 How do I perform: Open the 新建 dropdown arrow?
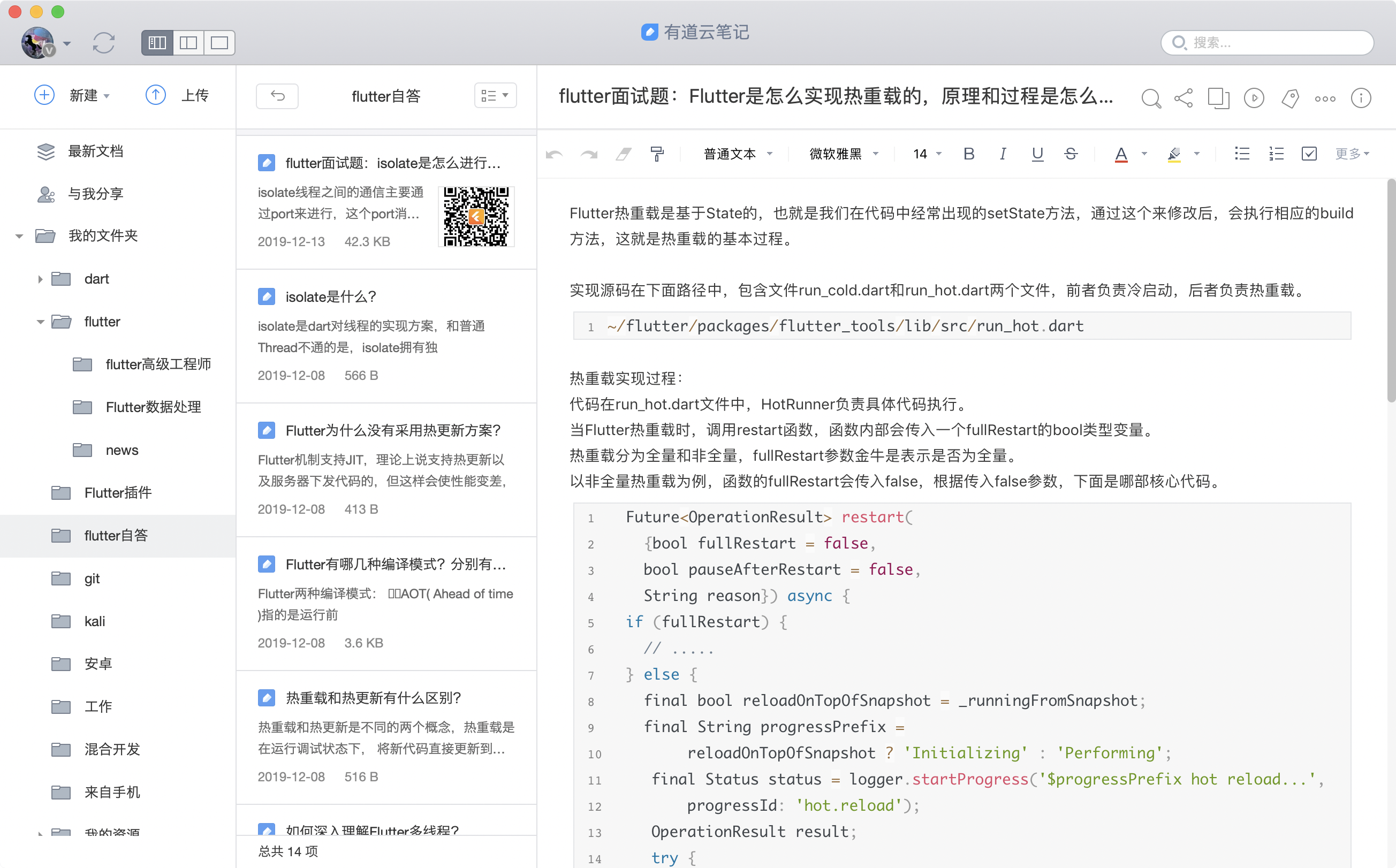[x=107, y=96]
